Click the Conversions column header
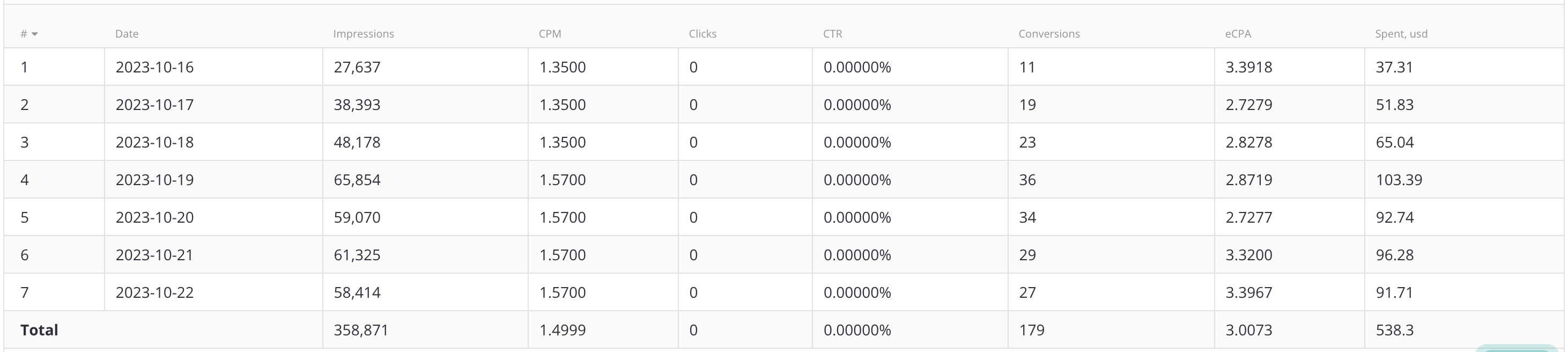Viewport: 1568px width, 352px height. pyautogui.click(x=1049, y=34)
